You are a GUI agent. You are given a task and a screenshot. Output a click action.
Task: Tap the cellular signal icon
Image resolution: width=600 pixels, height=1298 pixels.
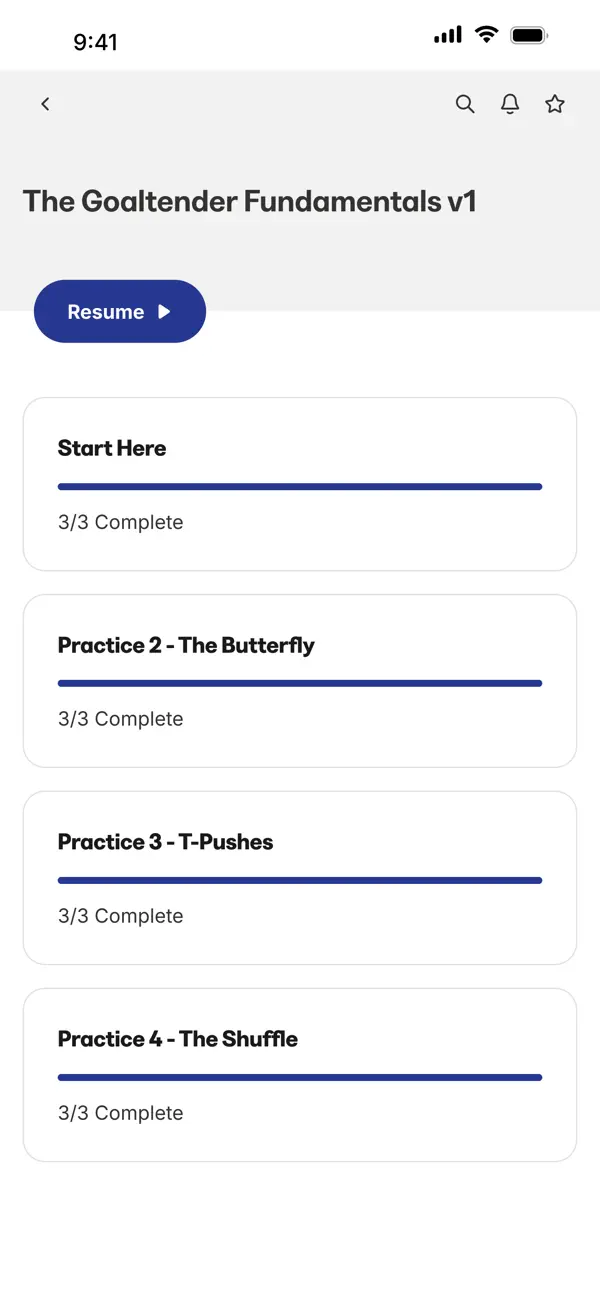(446, 34)
